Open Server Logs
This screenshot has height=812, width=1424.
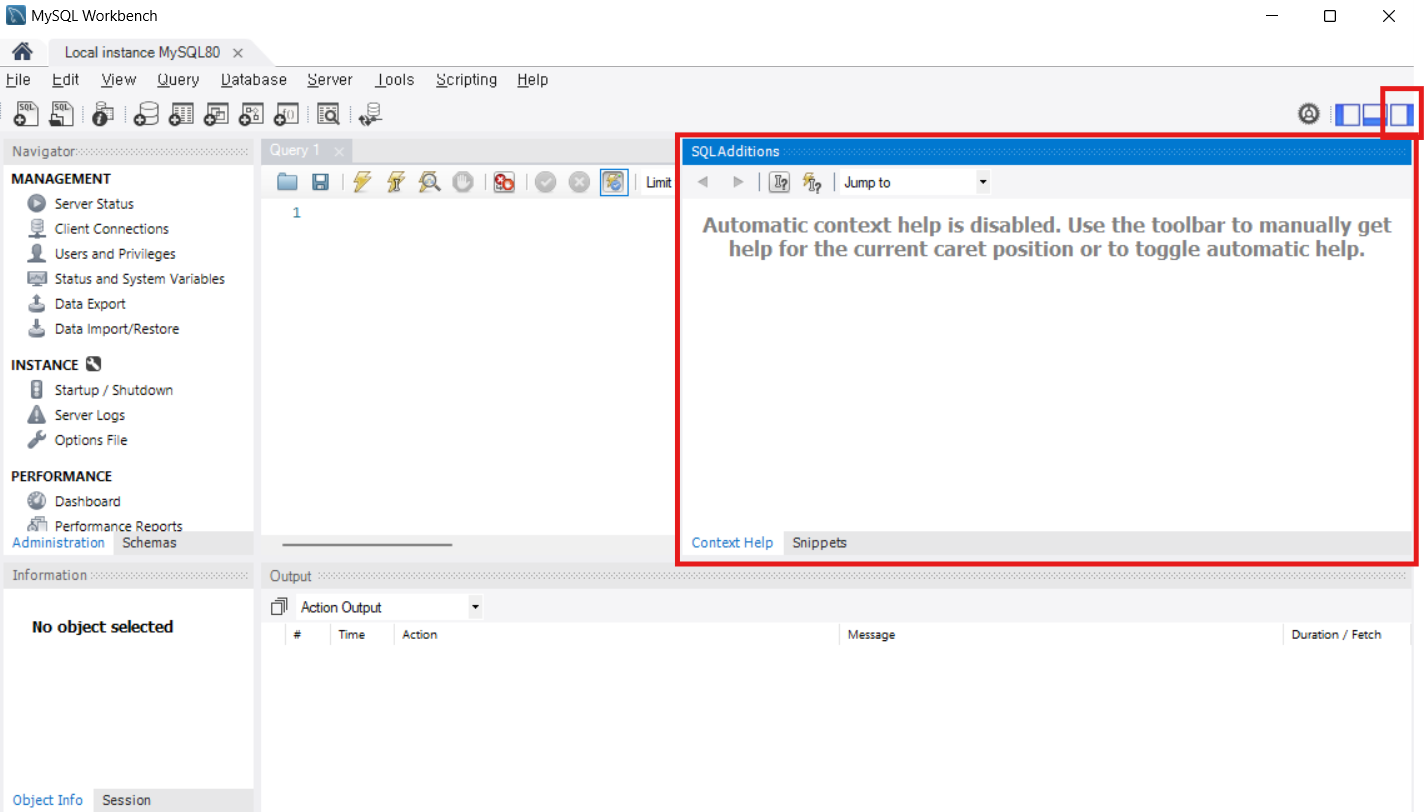[89, 415]
